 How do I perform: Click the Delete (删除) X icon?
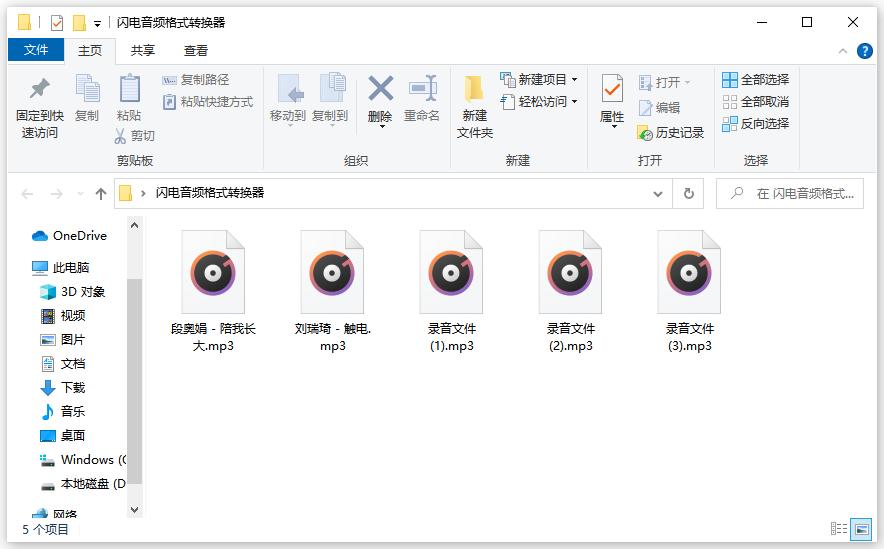point(381,88)
